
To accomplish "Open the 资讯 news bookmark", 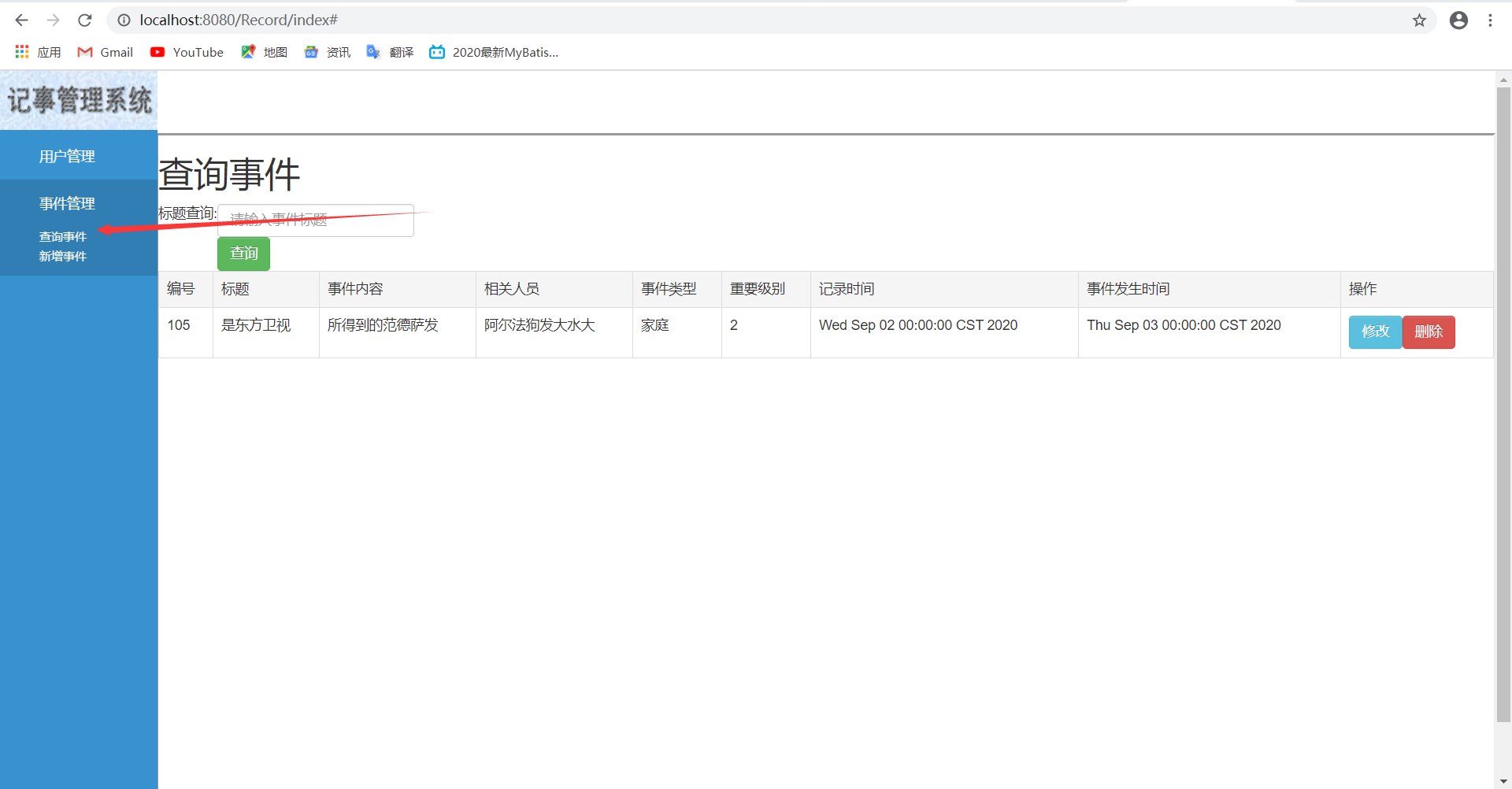I will (327, 52).
